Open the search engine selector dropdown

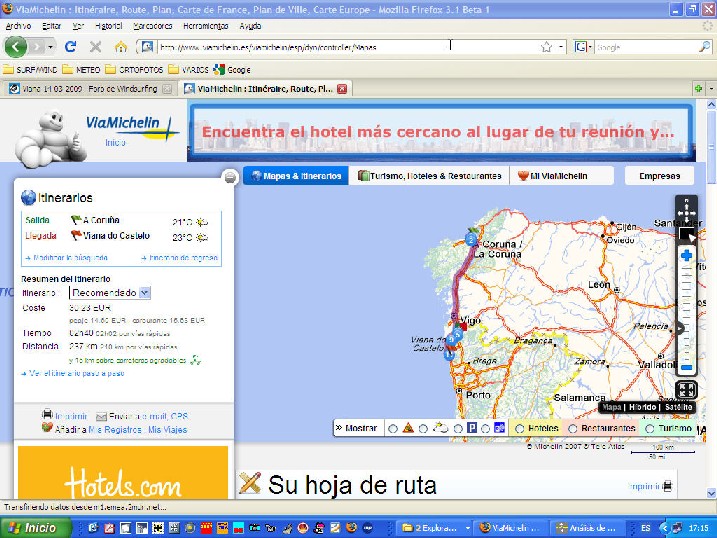590,47
